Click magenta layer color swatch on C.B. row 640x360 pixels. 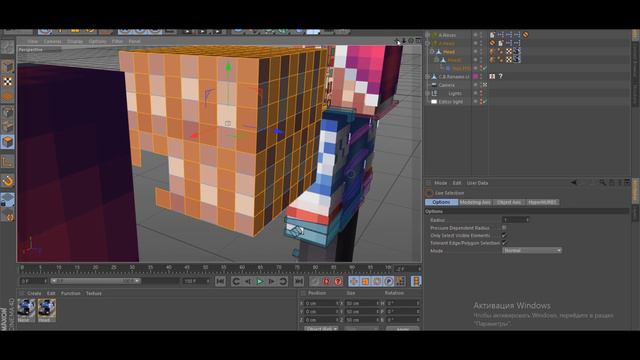[476, 76]
